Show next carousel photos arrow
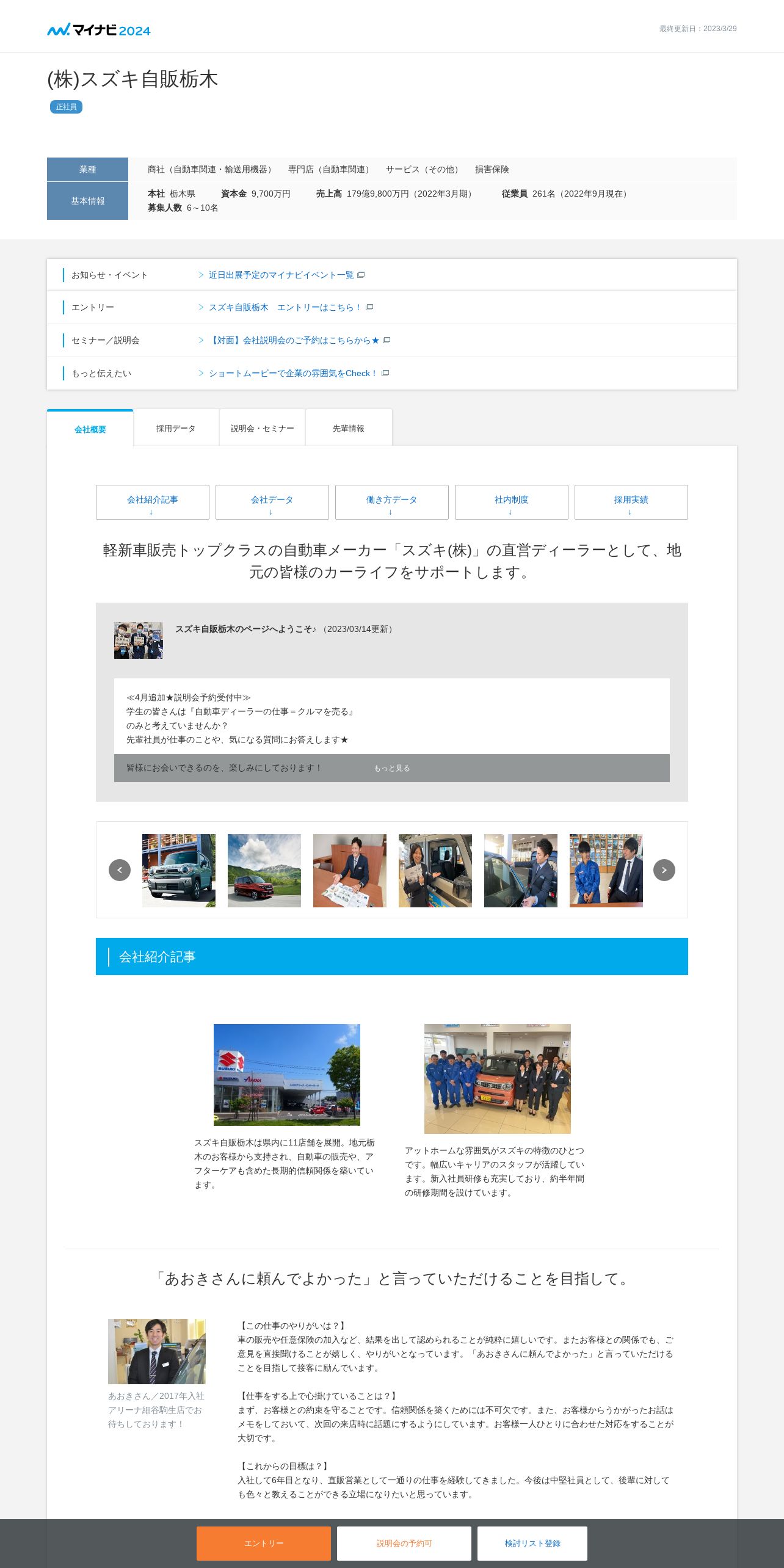This screenshot has height=1568, width=784. [x=664, y=870]
